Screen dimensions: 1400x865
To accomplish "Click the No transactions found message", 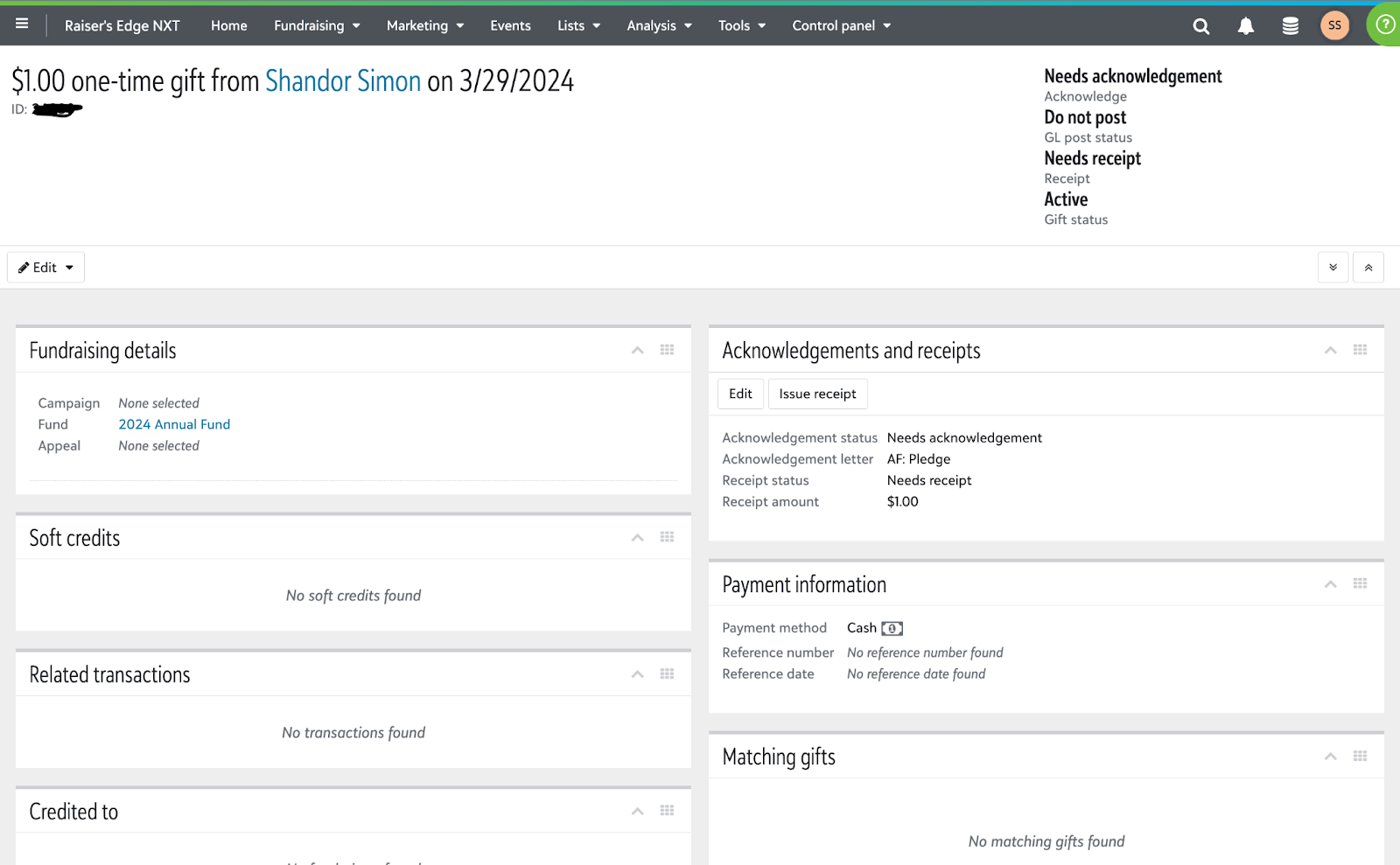I will coord(353,733).
